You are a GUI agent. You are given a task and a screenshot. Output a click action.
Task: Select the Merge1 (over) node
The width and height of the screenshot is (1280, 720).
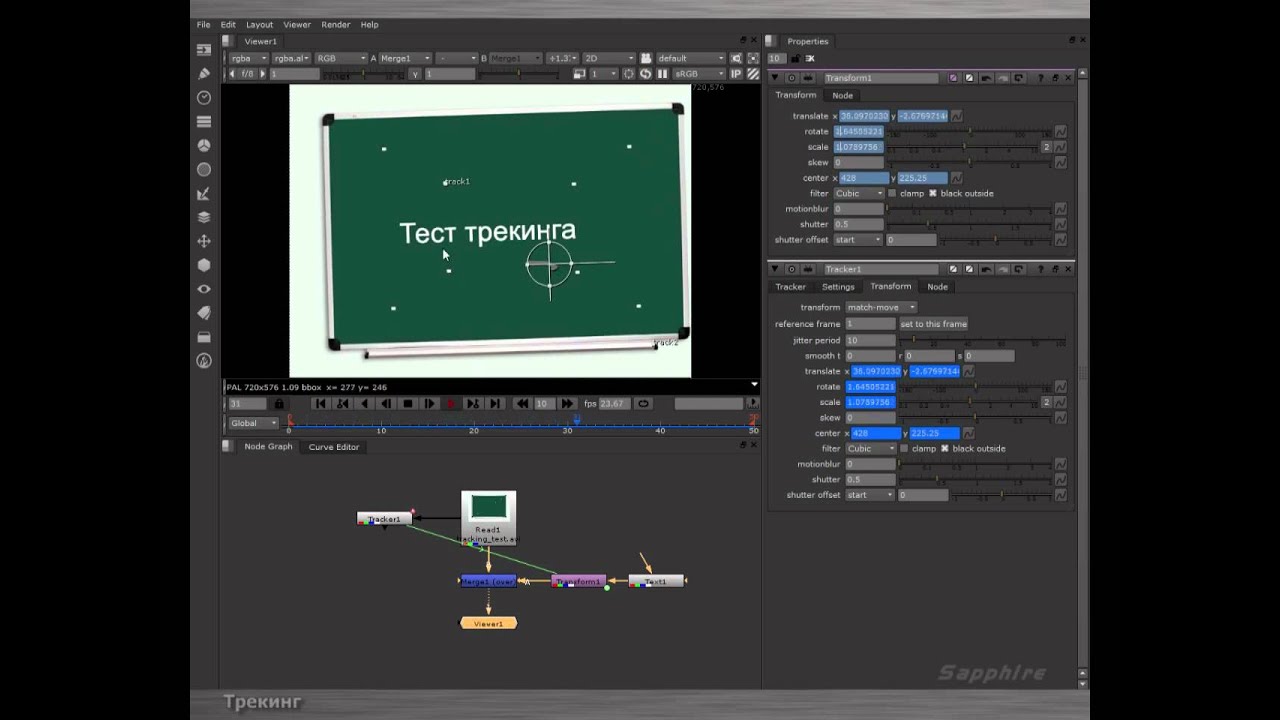pos(488,581)
